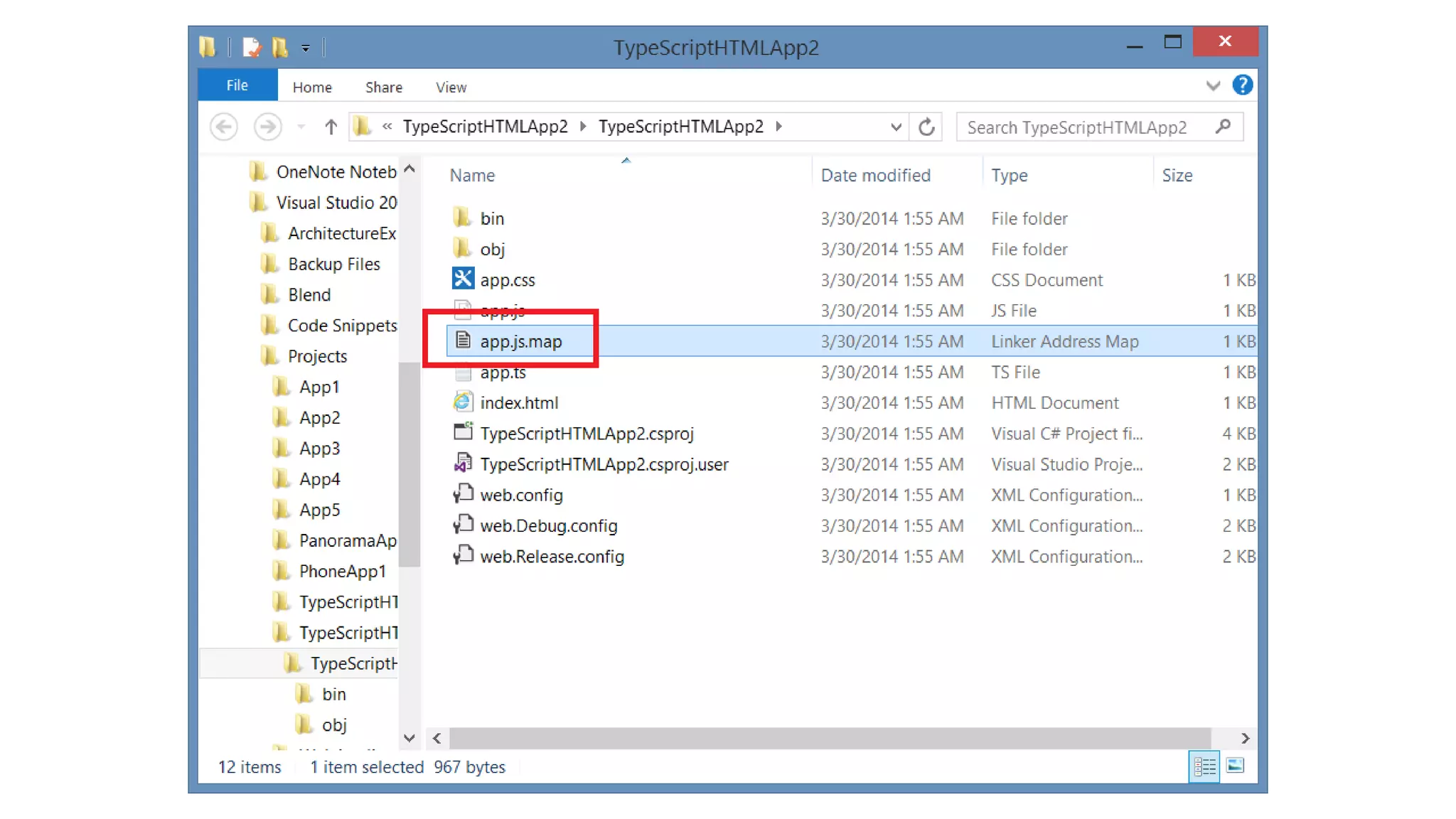Select the app.js file row
Screen dimensions: 1456x819
click(x=852, y=311)
